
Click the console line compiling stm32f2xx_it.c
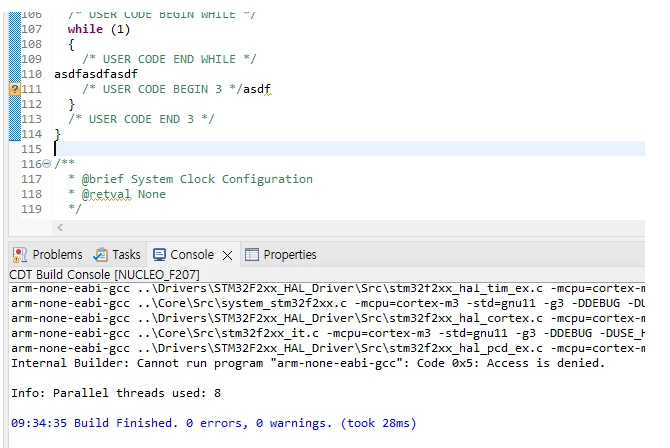328,333
